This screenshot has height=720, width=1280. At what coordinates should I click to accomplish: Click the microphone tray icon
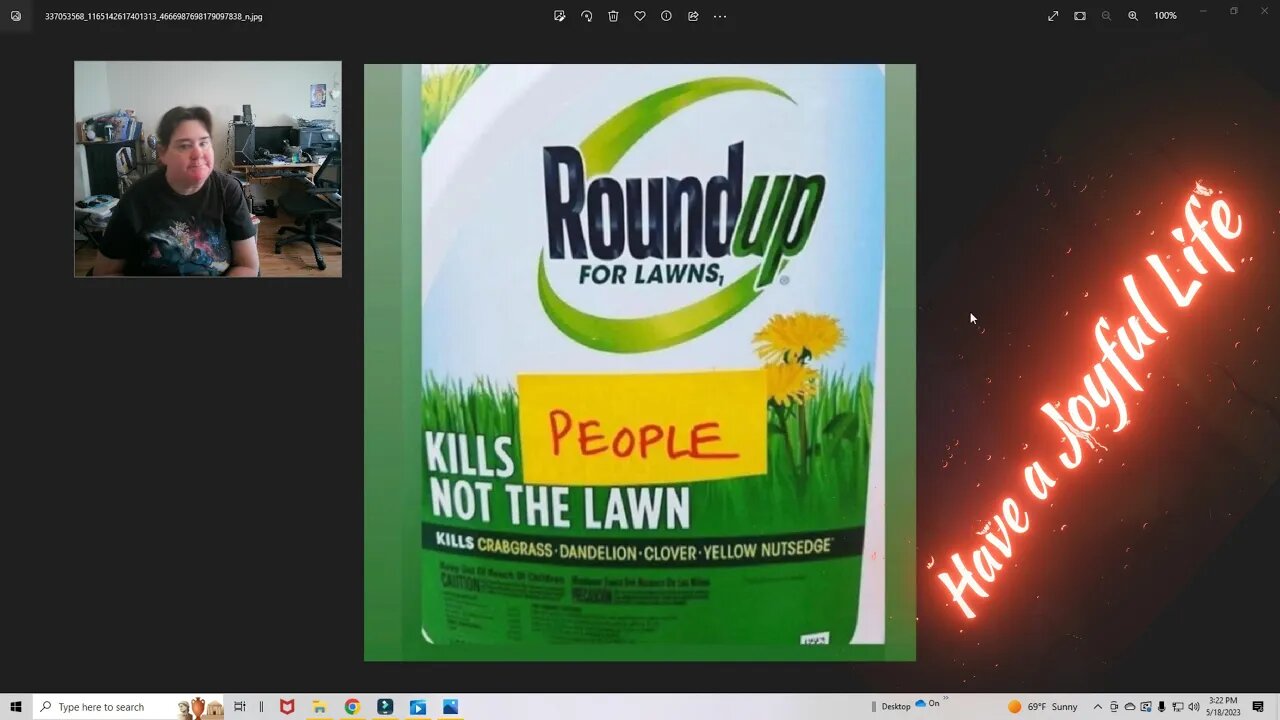1161,707
